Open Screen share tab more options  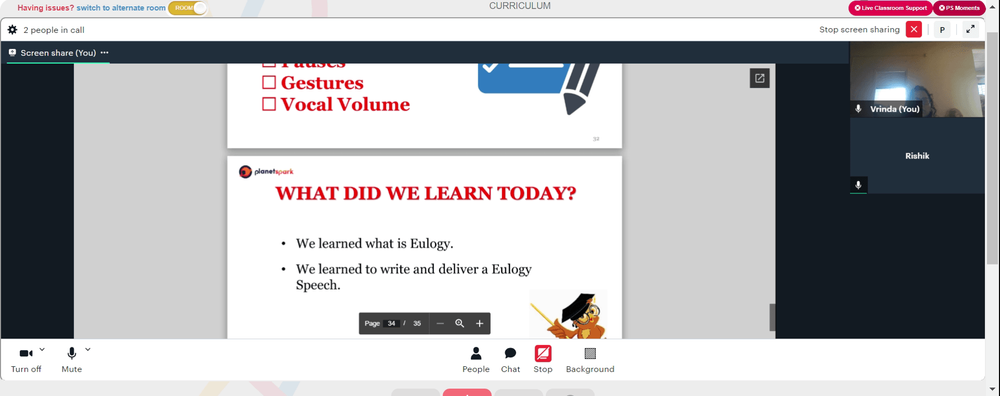click(x=105, y=53)
